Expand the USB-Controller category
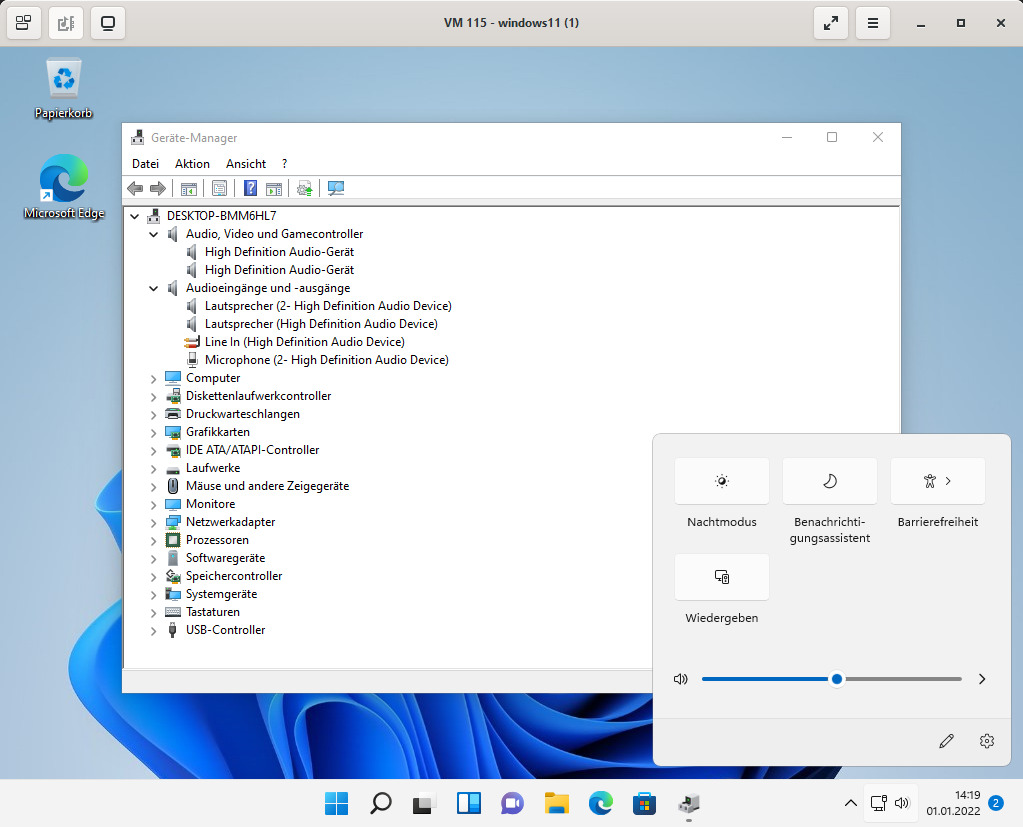1023x827 pixels. [154, 631]
